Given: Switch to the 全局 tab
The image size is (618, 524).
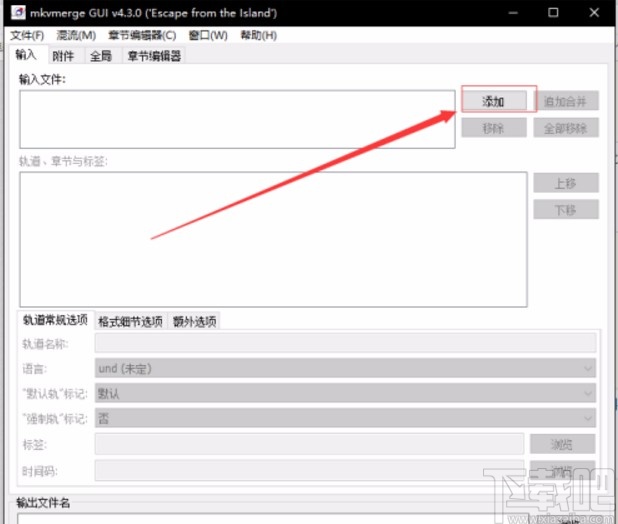Looking at the screenshot, I should pyautogui.click(x=101, y=56).
